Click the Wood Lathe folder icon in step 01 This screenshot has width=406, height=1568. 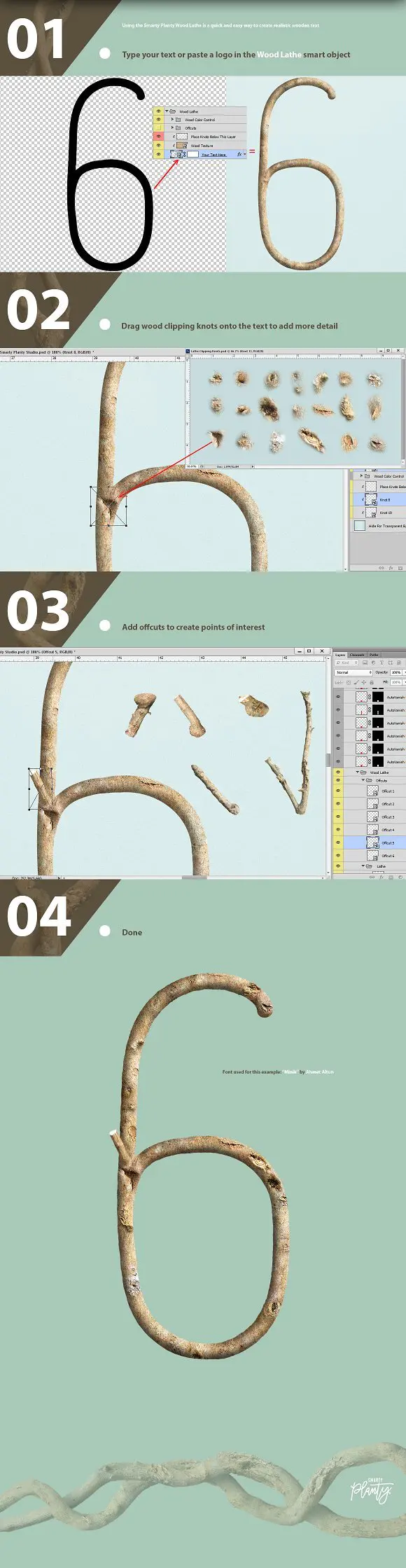coord(172,111)
